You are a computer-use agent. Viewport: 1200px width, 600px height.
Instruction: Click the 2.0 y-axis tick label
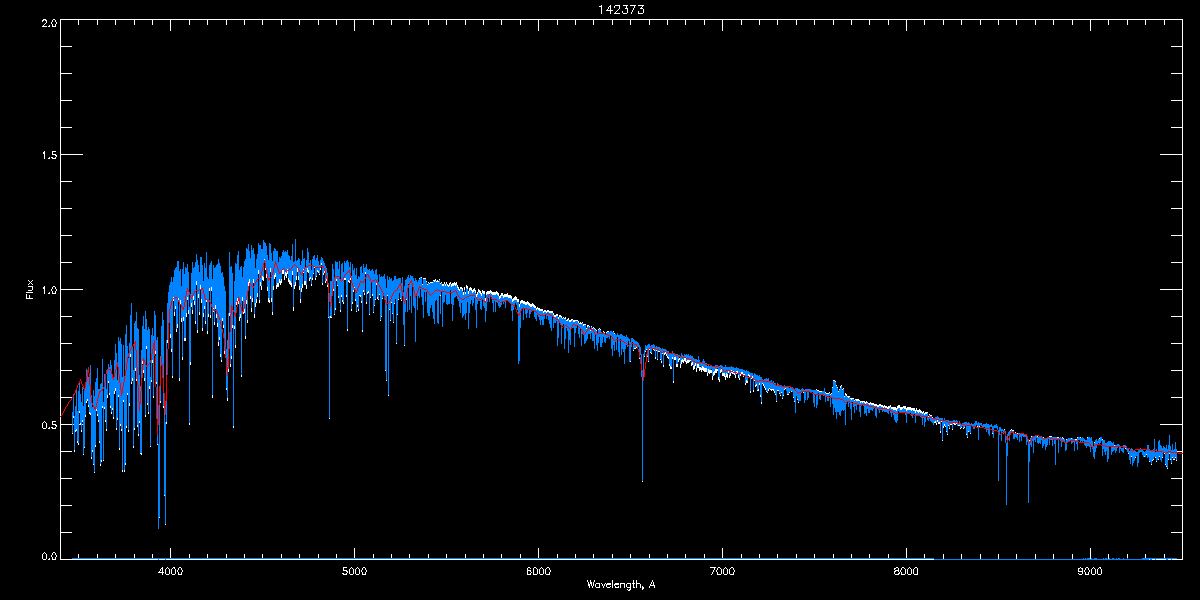point(47,22)
